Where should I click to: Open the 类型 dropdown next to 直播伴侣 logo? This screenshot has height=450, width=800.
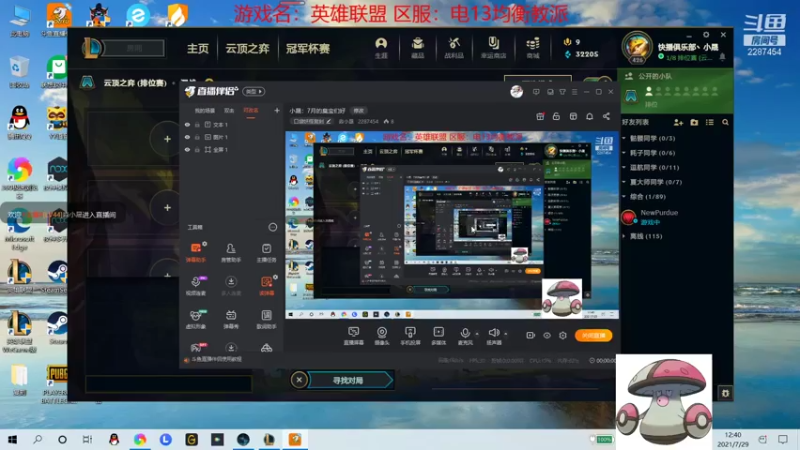point(254,92)
